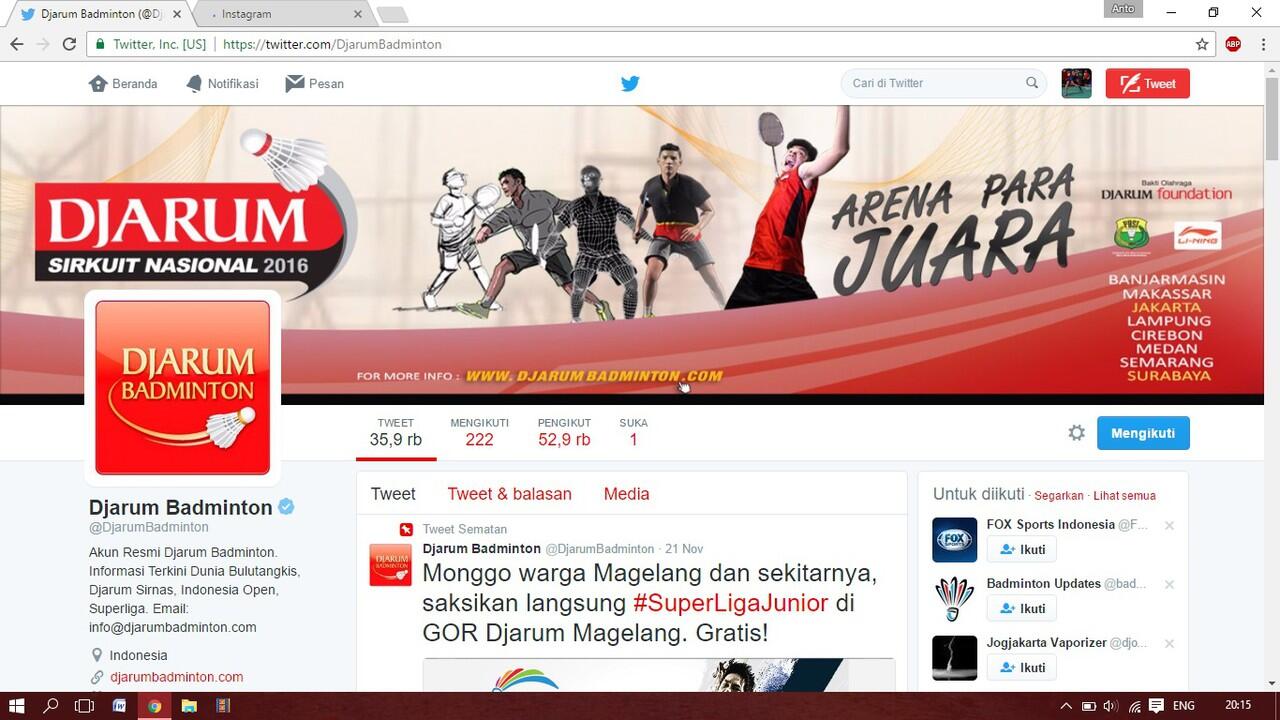Open SUKA count 1
Image resolution: width=1280 pixels, height=720 pixels.
(x=633, y=432)
